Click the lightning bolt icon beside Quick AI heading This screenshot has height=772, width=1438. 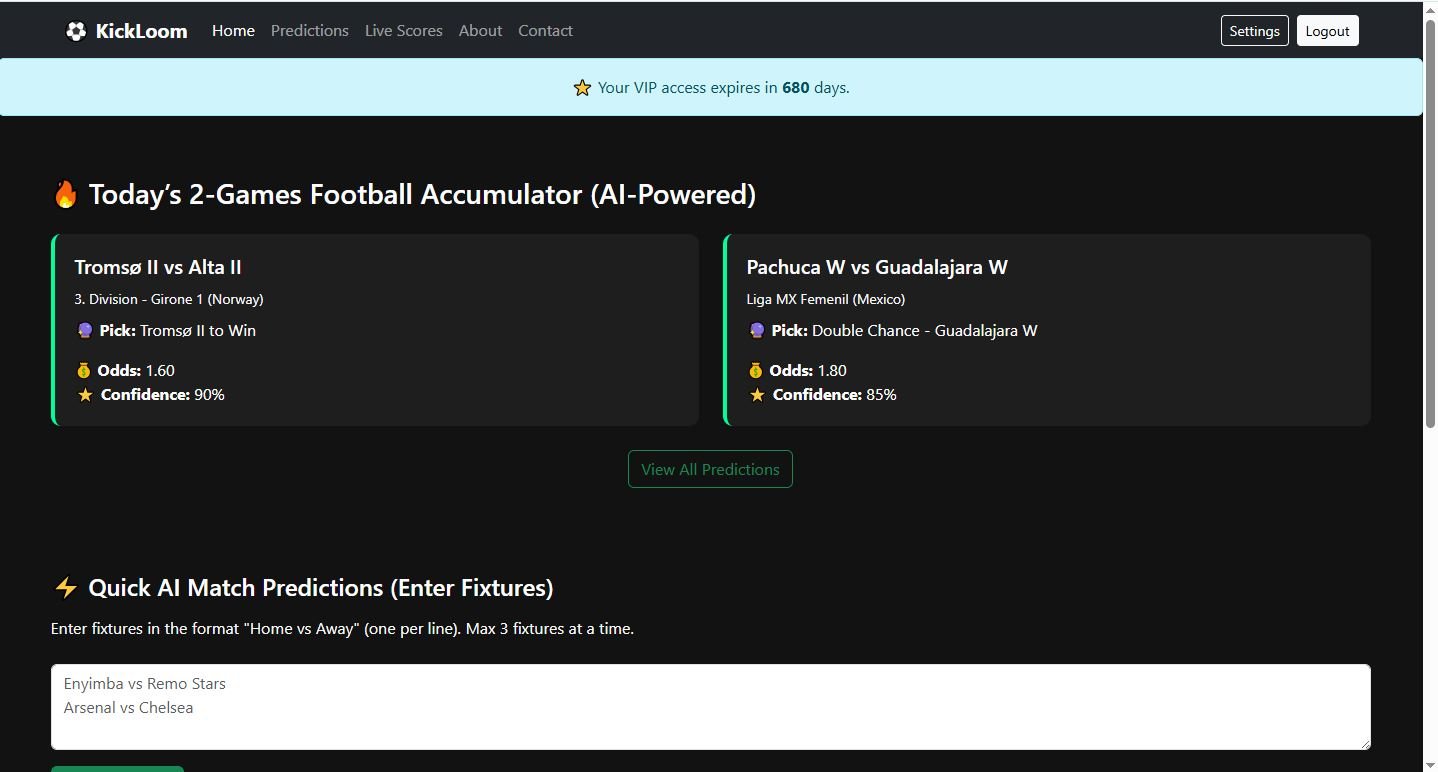click(x=66, y=588)
